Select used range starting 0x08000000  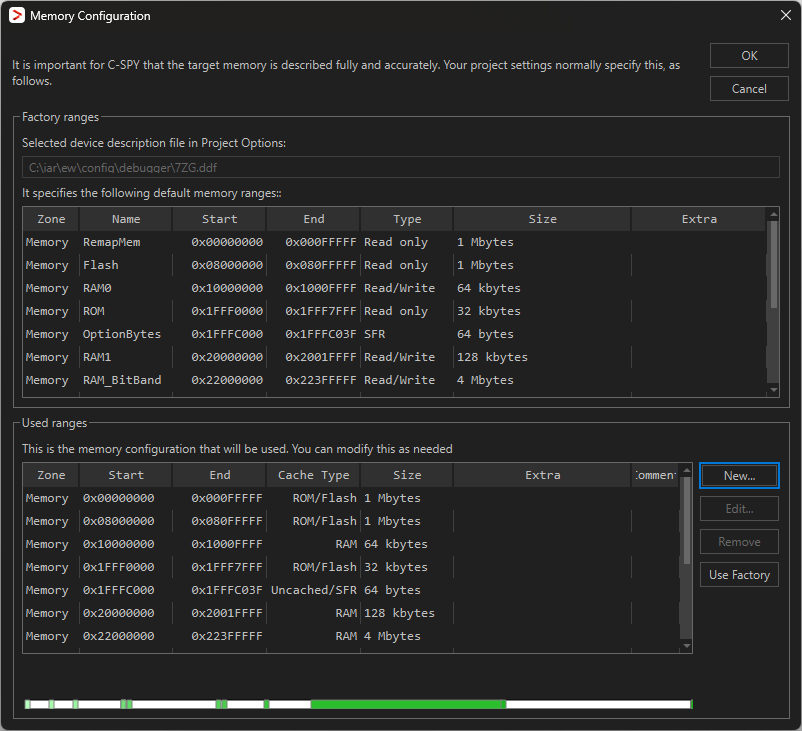pos(351,521)
